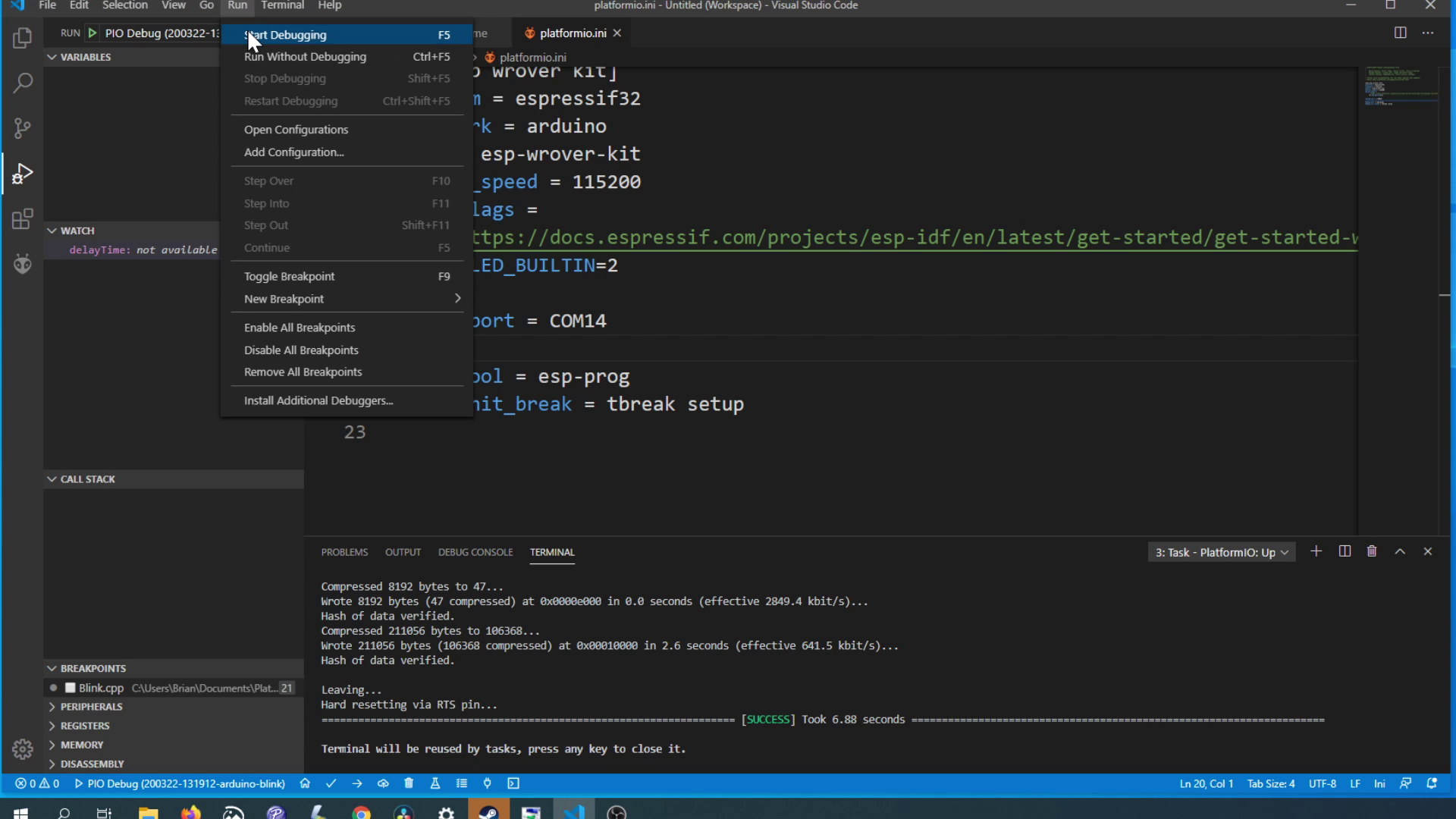Click PlatformIO Build checkmark in status bar

pos(331,783)
